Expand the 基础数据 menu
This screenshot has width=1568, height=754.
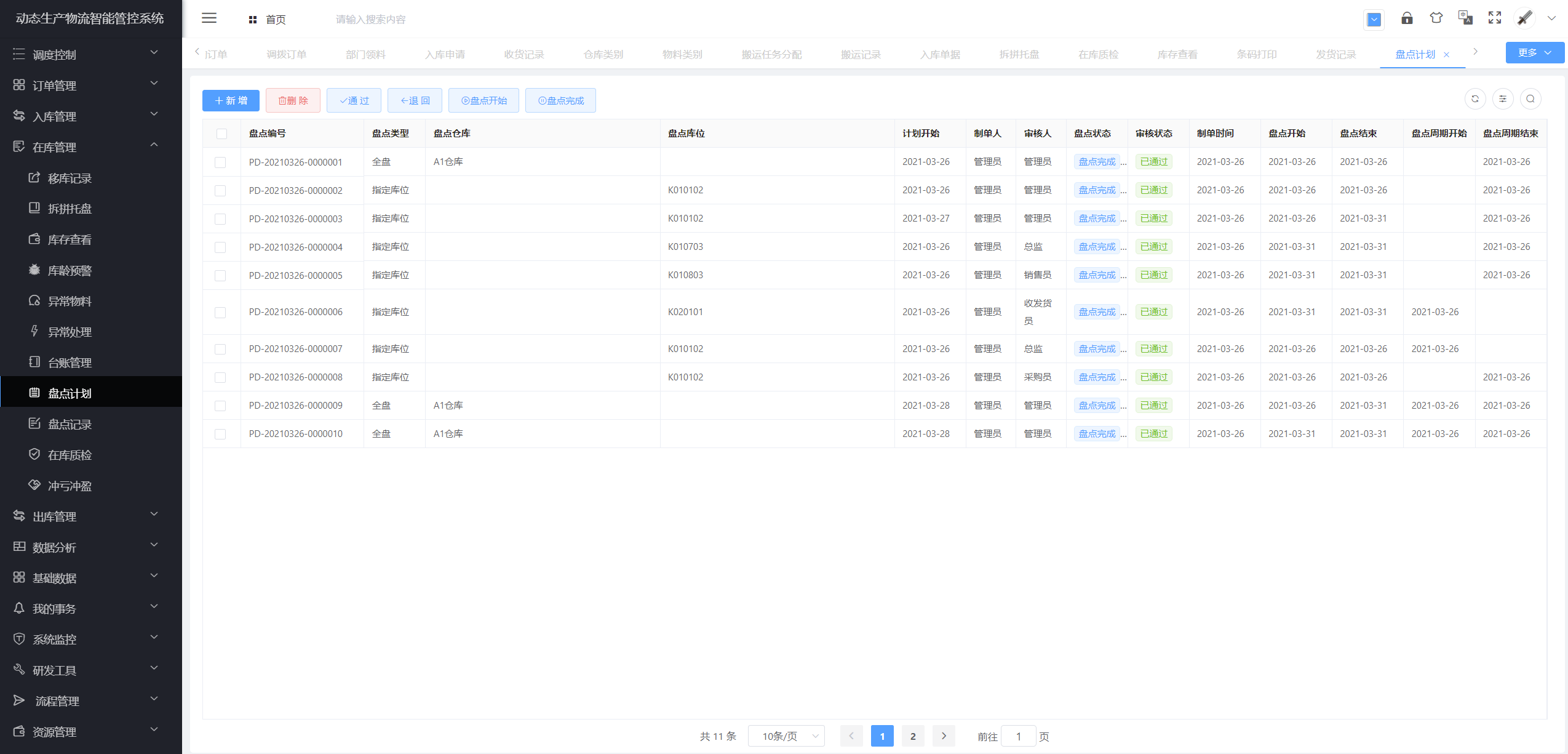tap(91, 577)
